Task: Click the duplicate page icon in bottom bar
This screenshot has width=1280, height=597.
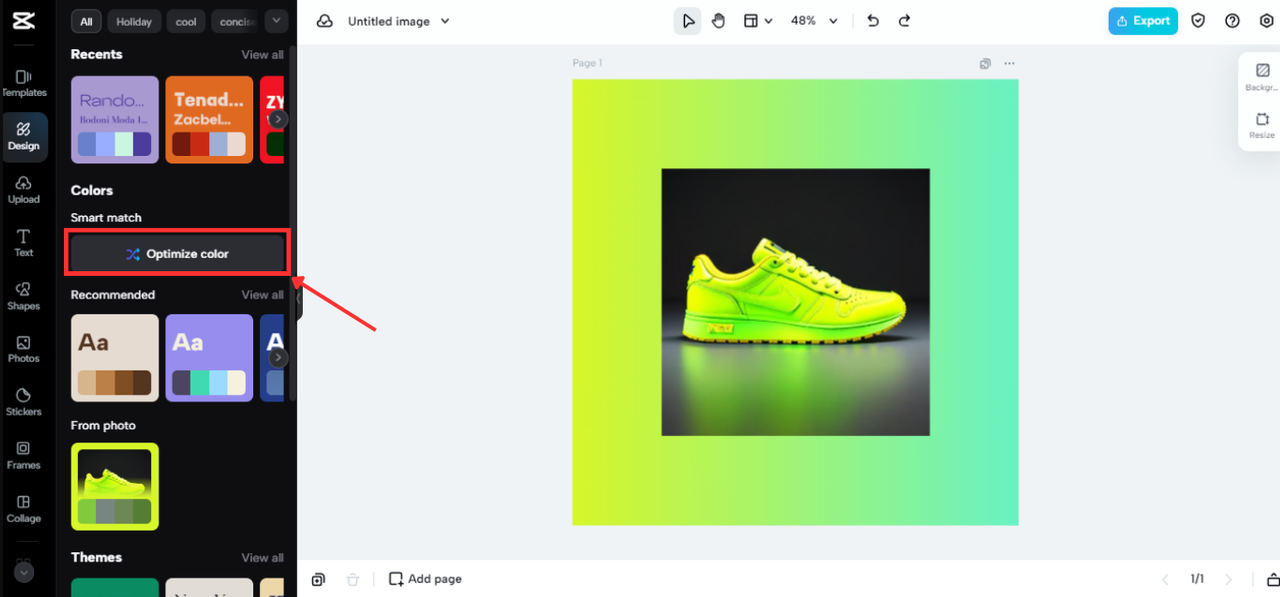Action: coord(318,579)
